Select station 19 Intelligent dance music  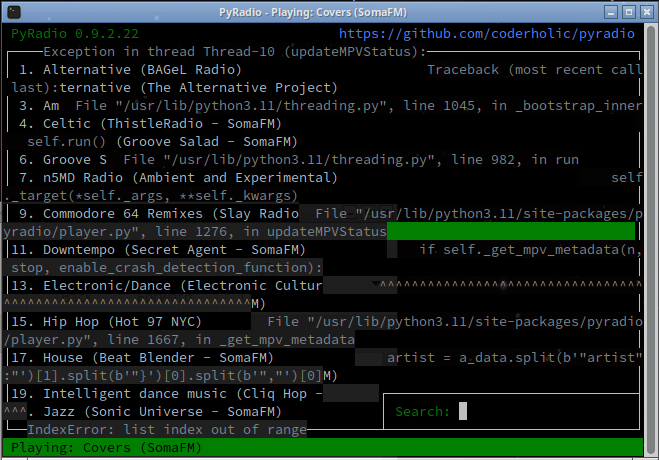pyautogui.click(x=166, y=394)
